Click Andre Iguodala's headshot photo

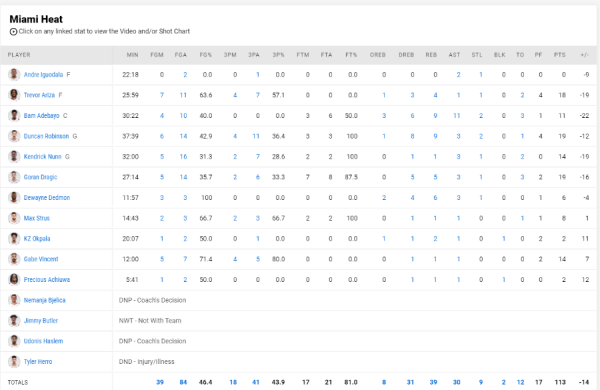(x=14, y=75)
